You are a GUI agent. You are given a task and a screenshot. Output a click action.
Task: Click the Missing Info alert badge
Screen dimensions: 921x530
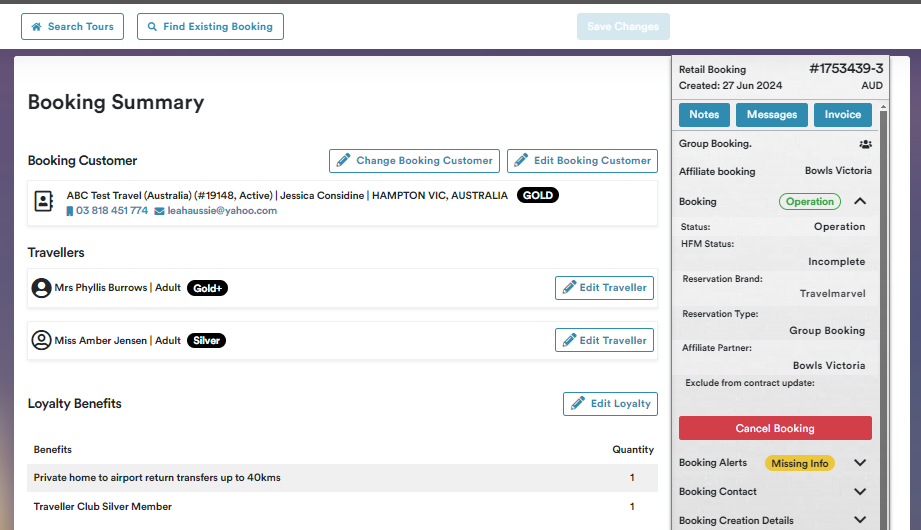(799, 463)
